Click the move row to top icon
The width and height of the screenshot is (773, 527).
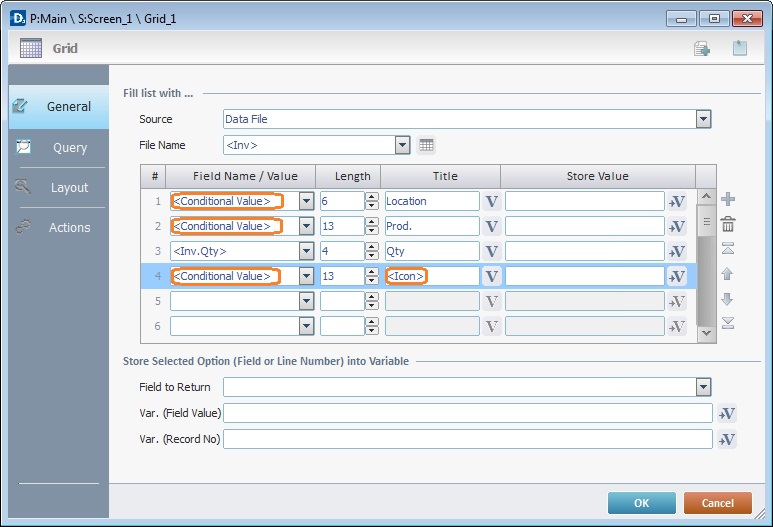[728, 248]
